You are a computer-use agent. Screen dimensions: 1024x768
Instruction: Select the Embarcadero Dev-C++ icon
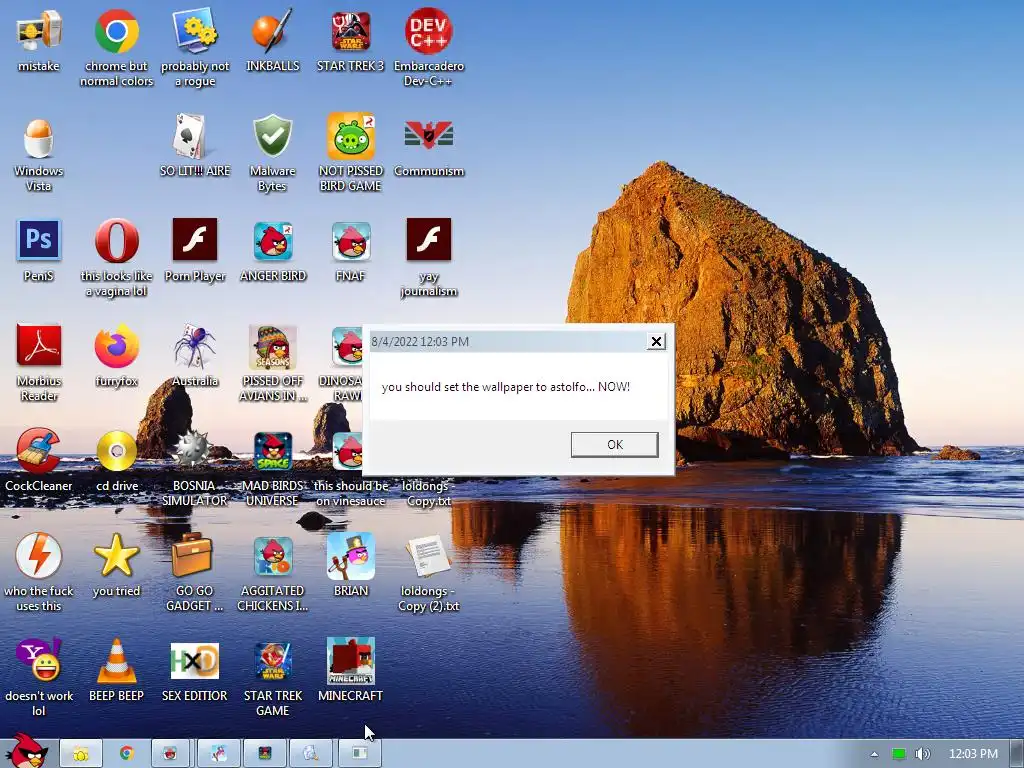click(x=428, y=47)
